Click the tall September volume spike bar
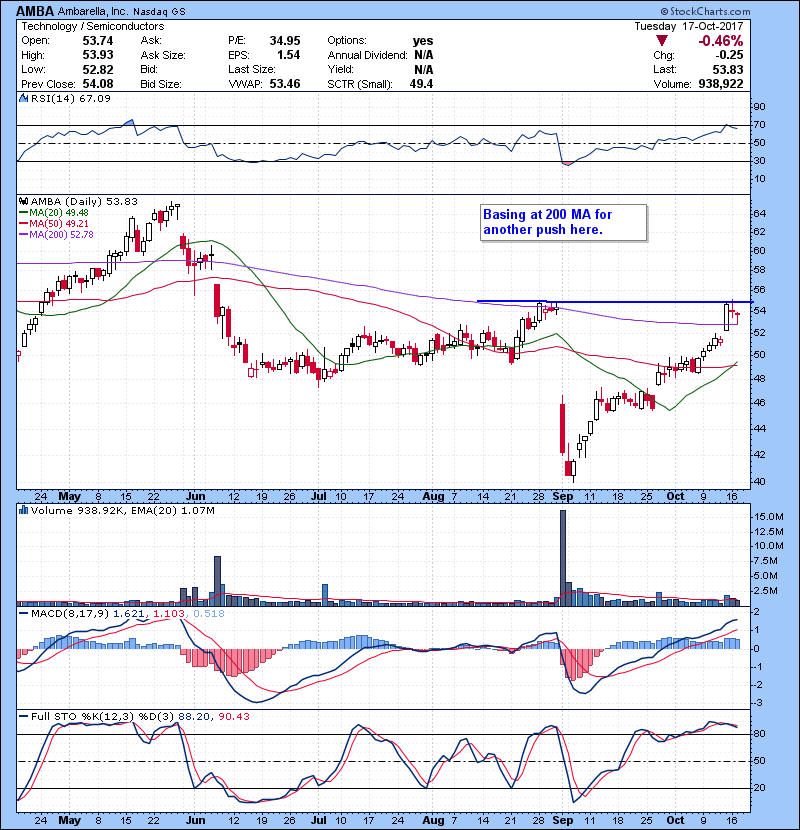Screen dimensions: 800x830 [563, 557]
